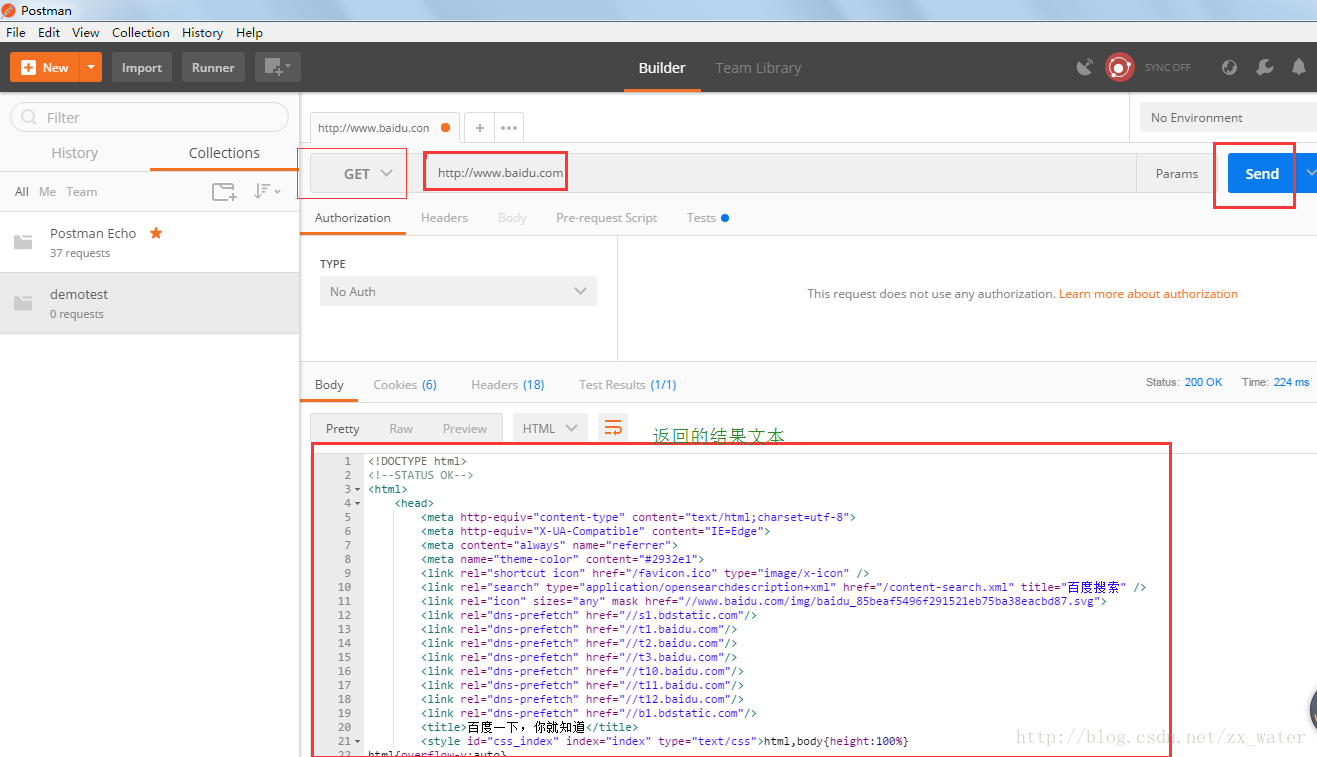Switch to Preview response view

click(465, 428)
